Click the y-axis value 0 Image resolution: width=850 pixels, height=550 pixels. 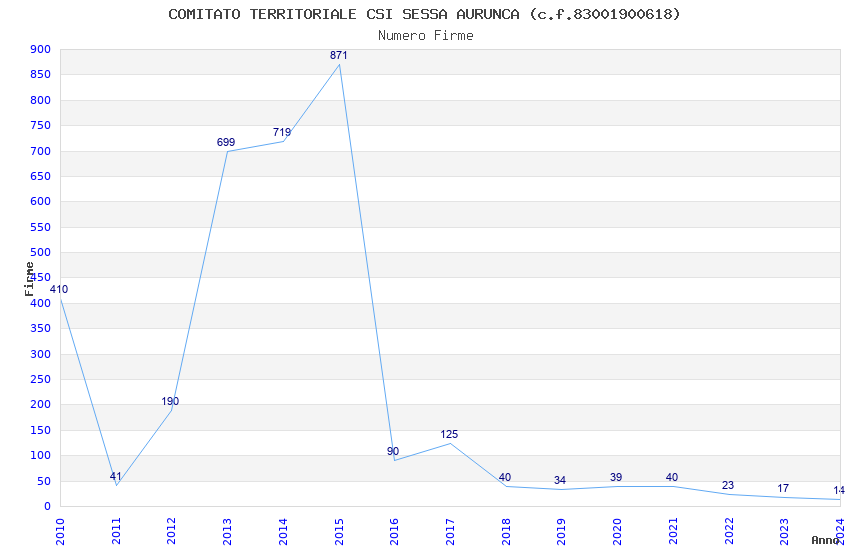pos(48,507)
